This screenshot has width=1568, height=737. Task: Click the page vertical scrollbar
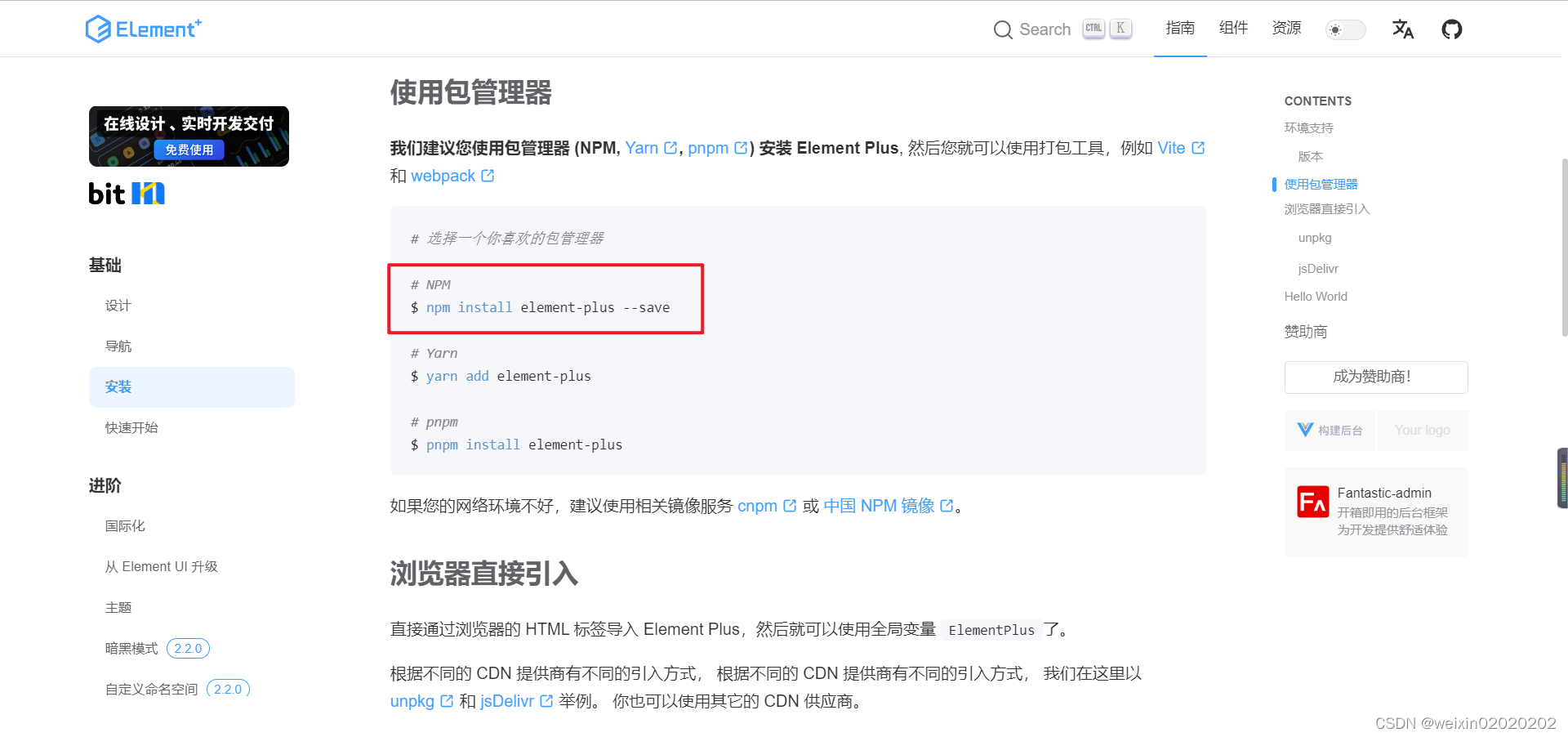coord(1564,247)
